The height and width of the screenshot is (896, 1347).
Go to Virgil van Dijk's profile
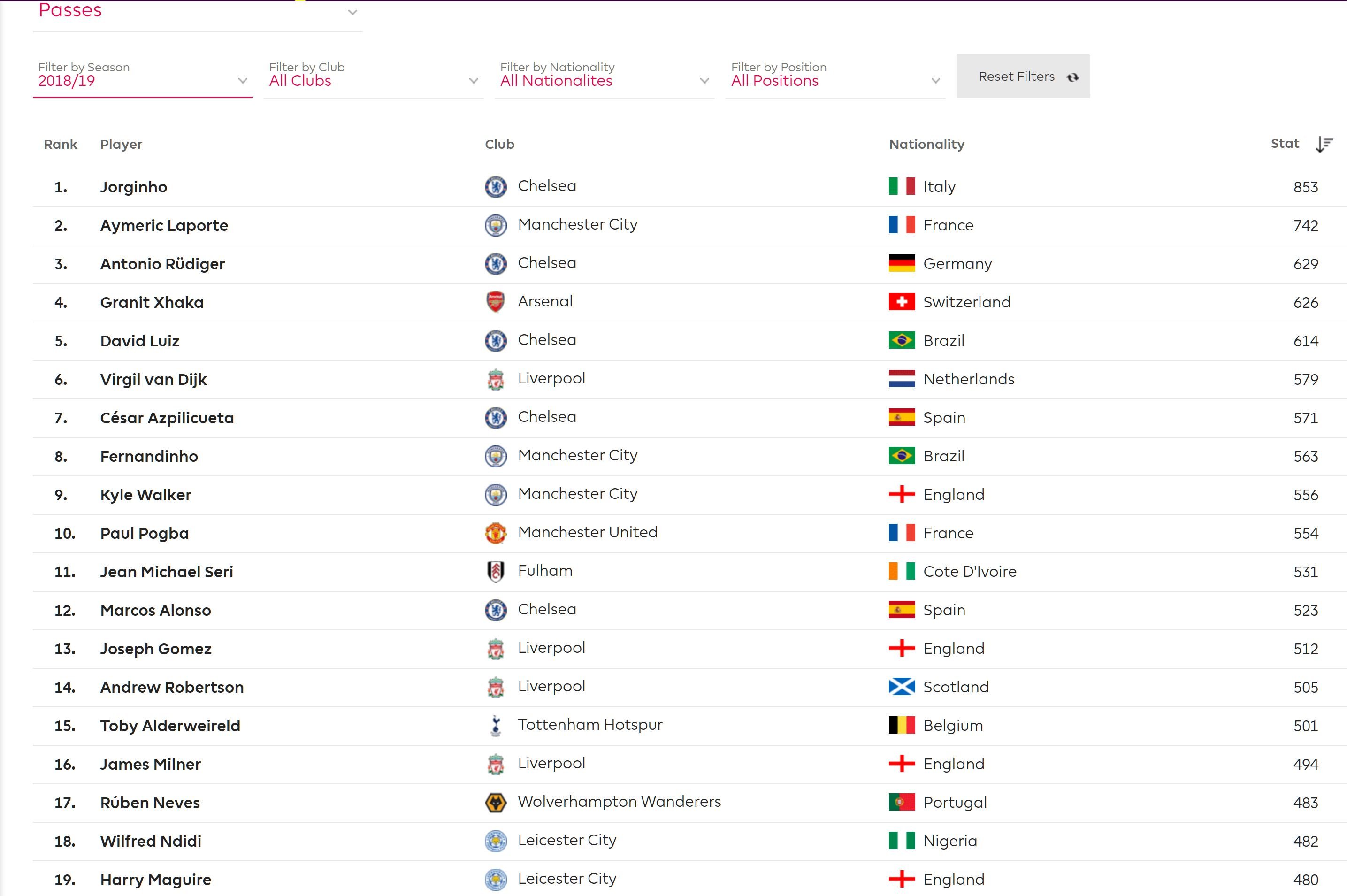(x=153, y=379)
